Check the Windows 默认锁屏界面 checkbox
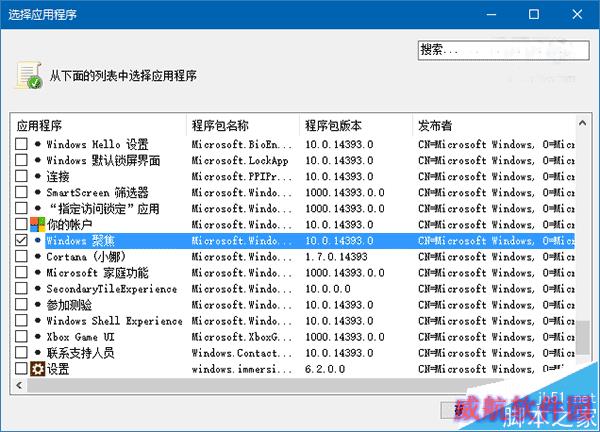The width and height of the screenshot is (600, 432). pos(21,160)
